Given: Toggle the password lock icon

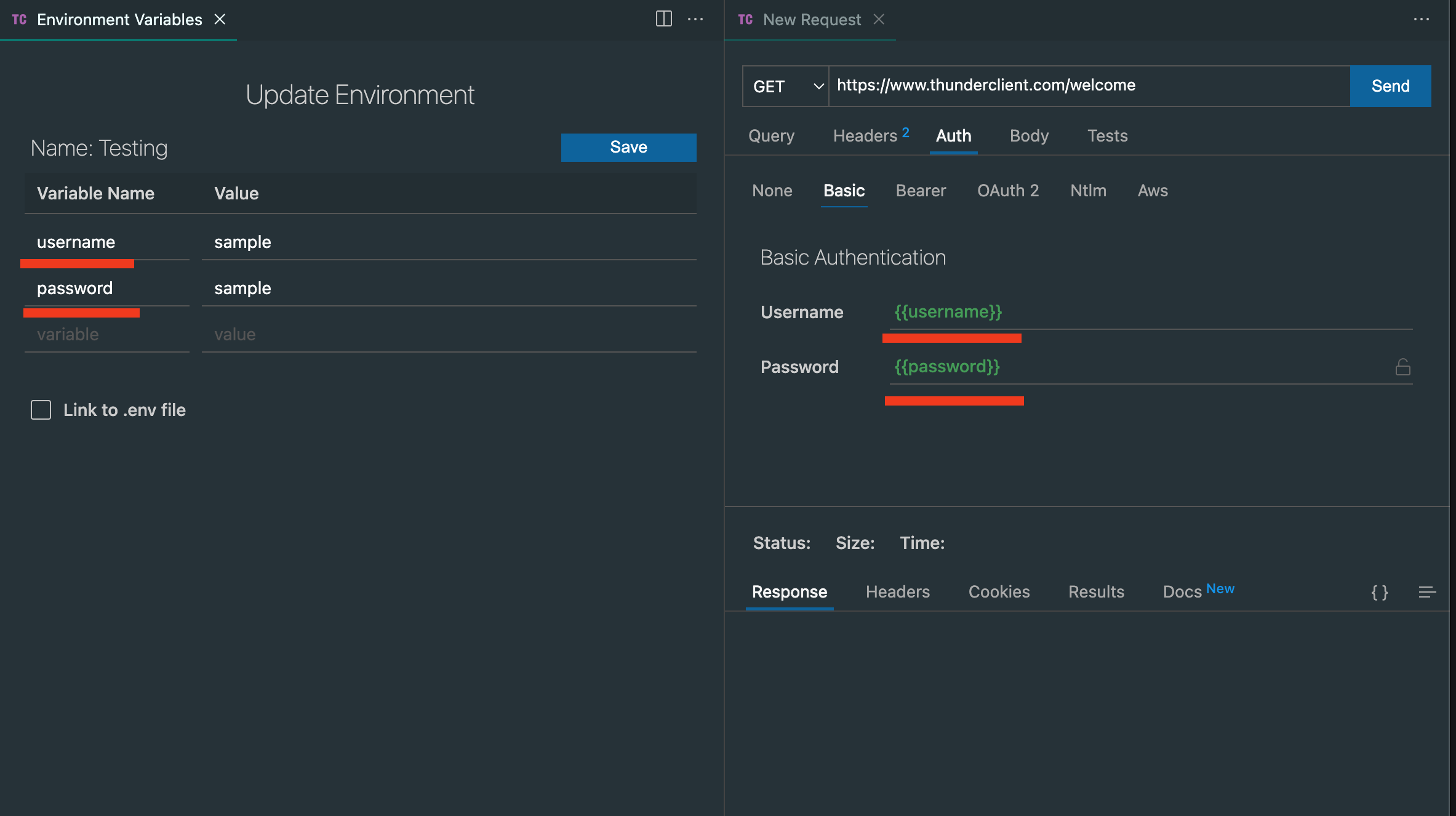Looking at the screenshot, I should (x=1402, y=367).
